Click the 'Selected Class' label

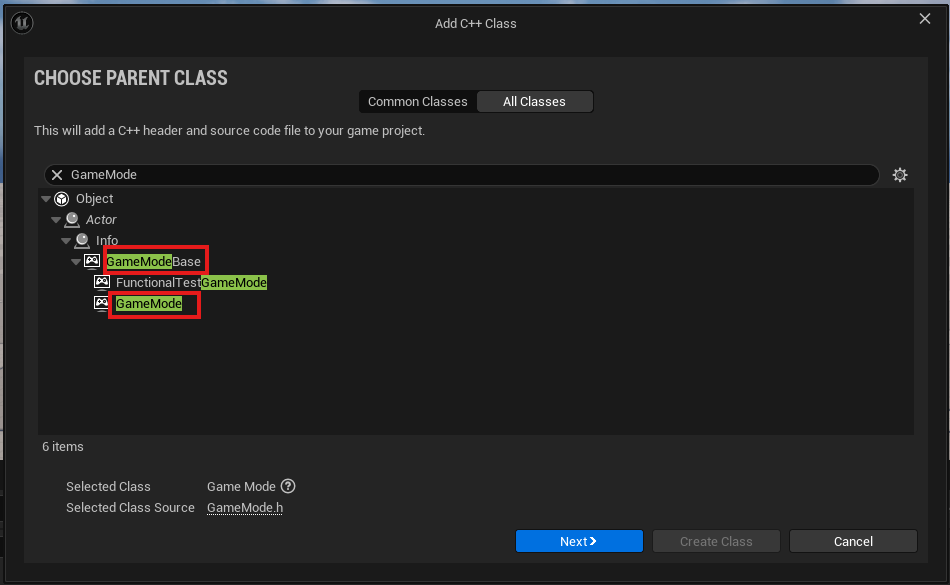point(108,486)
